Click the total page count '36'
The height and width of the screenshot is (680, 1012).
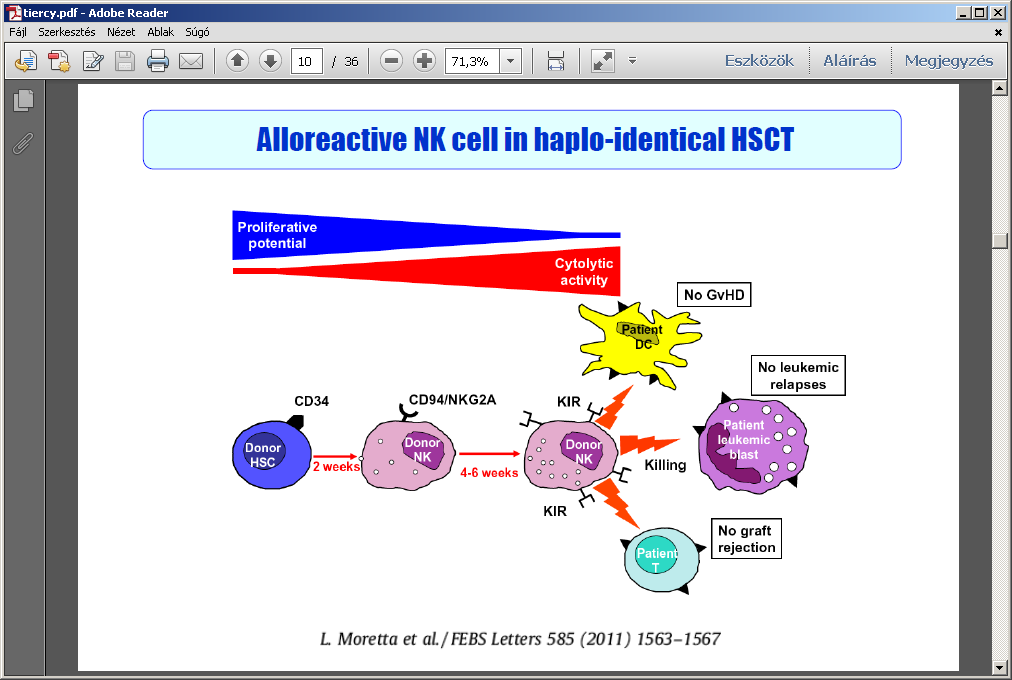coord(351,61)
